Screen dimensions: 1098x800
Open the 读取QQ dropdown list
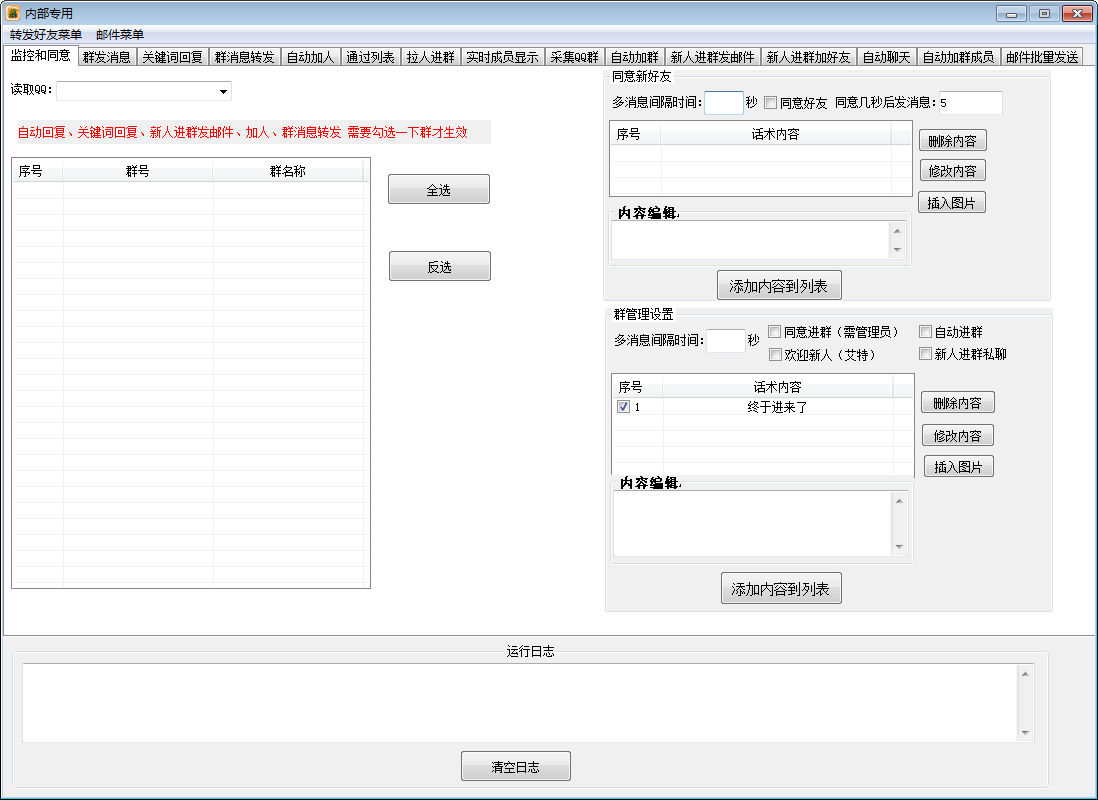coord(224,91)
